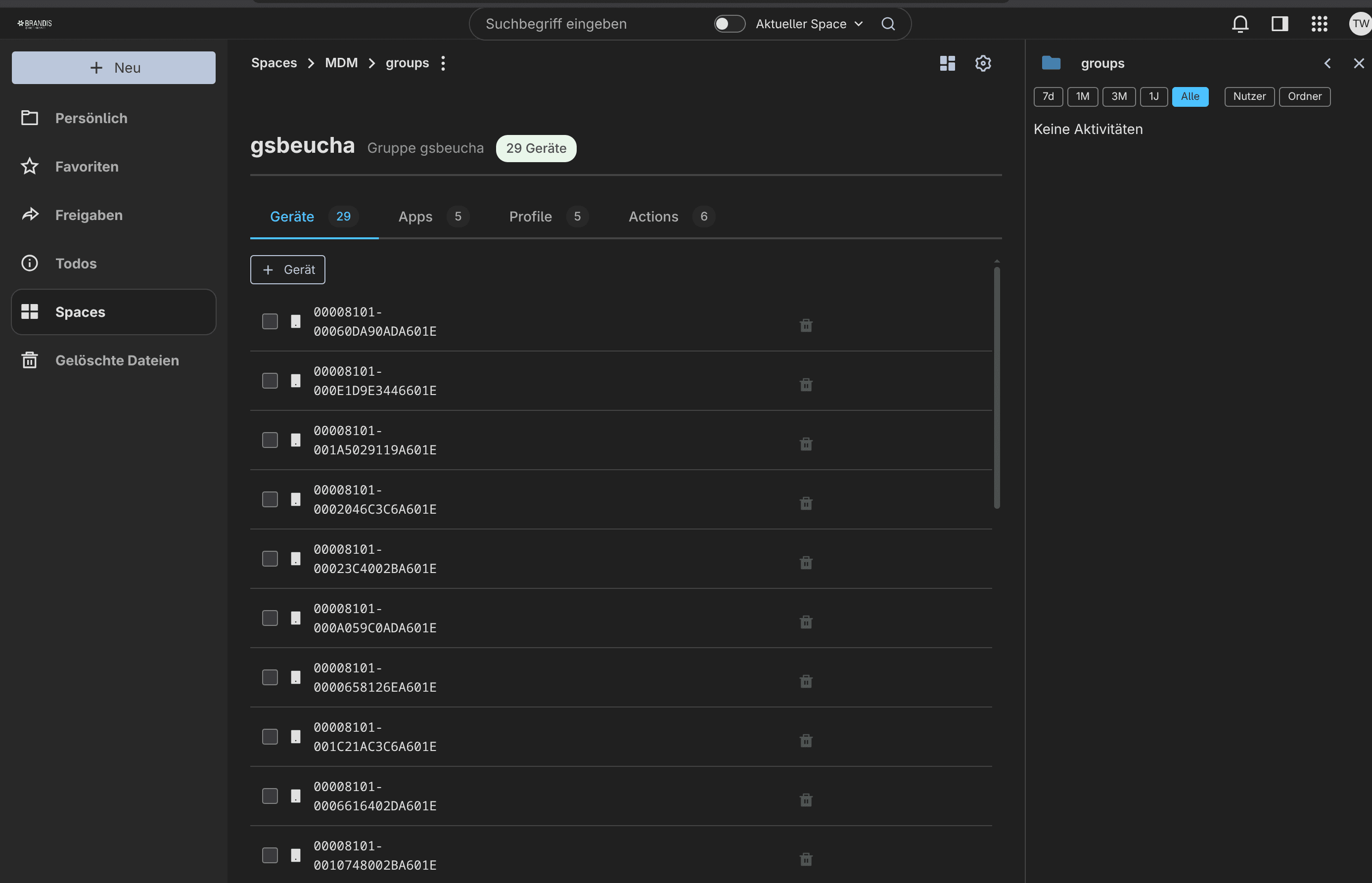Click the blue groups folder icon
Image resolution: width=1372 pixels, height=883 pixels.
coord(1051,62)
